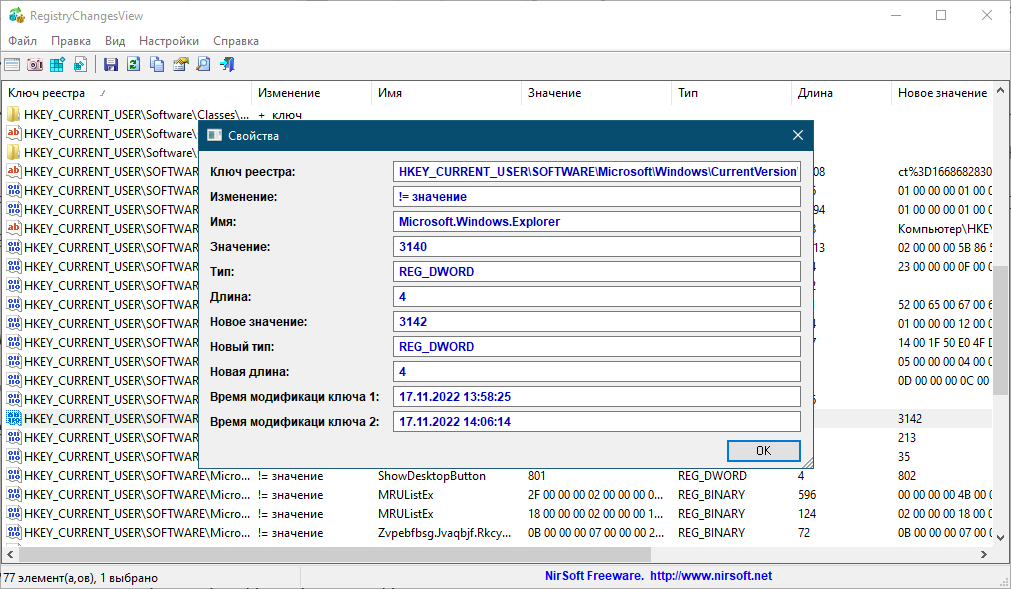Sort by the Новое значение column header
The height and width of the screenshot is (589, 1011).
[x=942, y=93]
